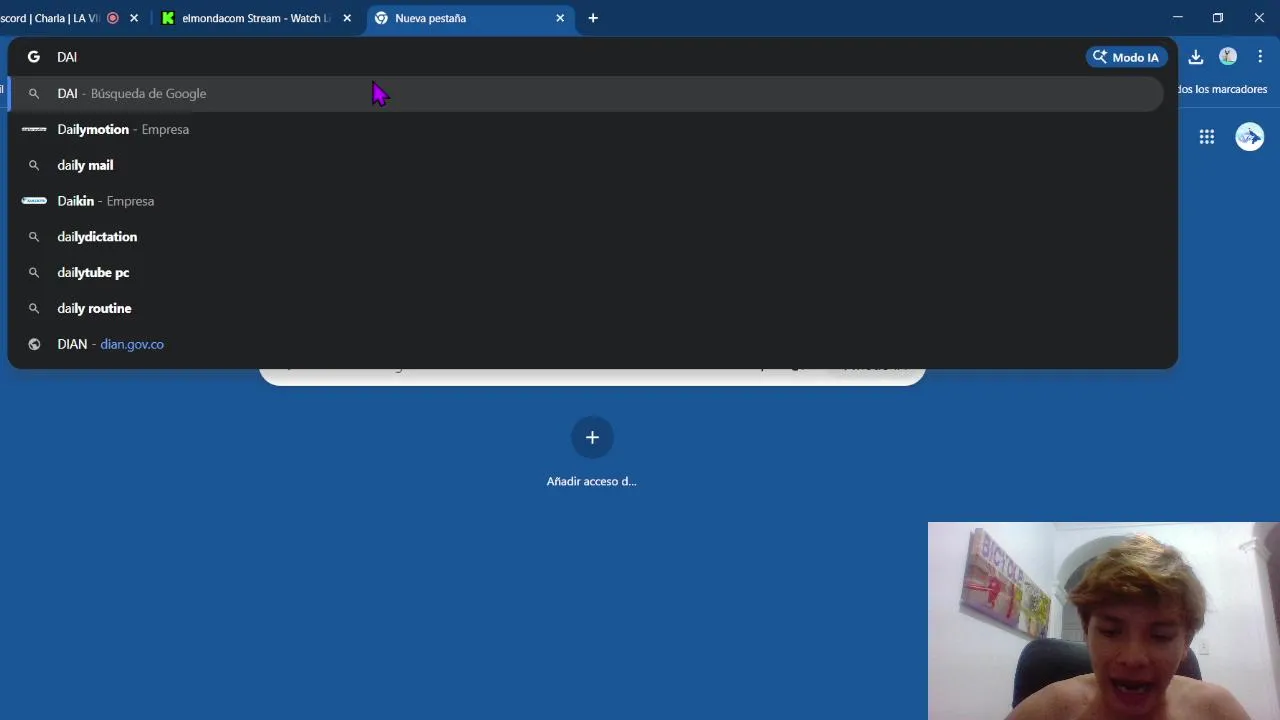Click the Google G icon in address bar
The height and width of the screenshot is (720, 1280).
tap(34, 57)
